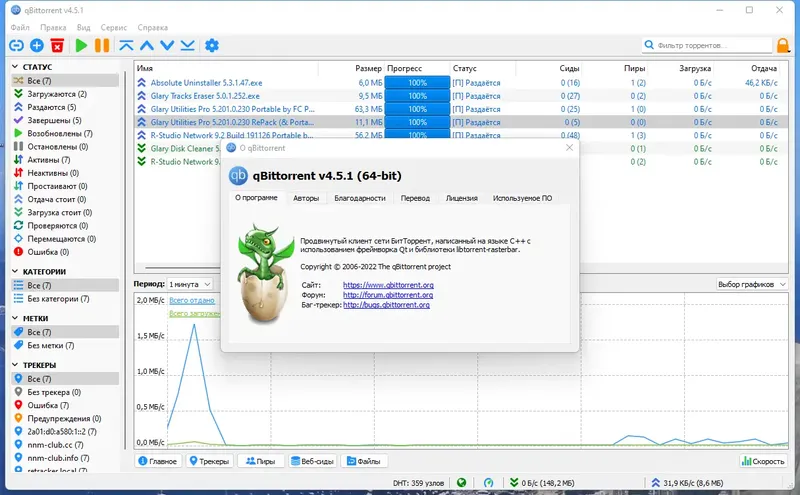Click the orange pause icon

pos(102,45)
